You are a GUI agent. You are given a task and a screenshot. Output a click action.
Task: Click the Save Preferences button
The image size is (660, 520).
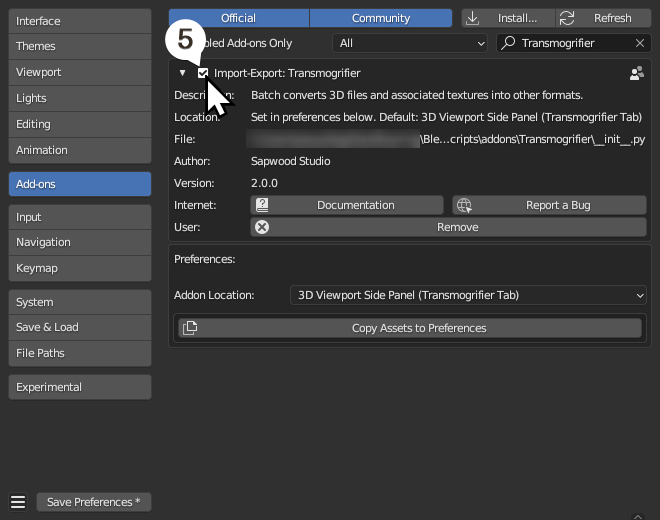tap(94, 502)
